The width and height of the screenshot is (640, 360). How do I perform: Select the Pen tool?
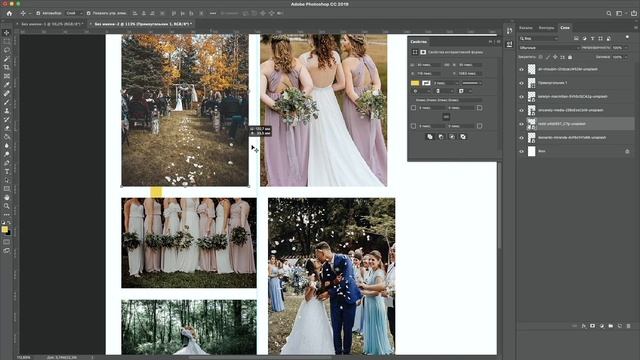tap(7, 163)
